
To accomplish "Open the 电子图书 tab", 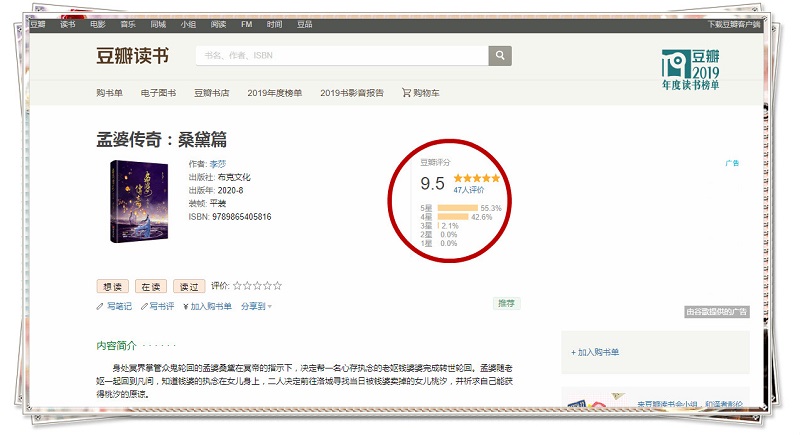I will [x=158, y=93].
